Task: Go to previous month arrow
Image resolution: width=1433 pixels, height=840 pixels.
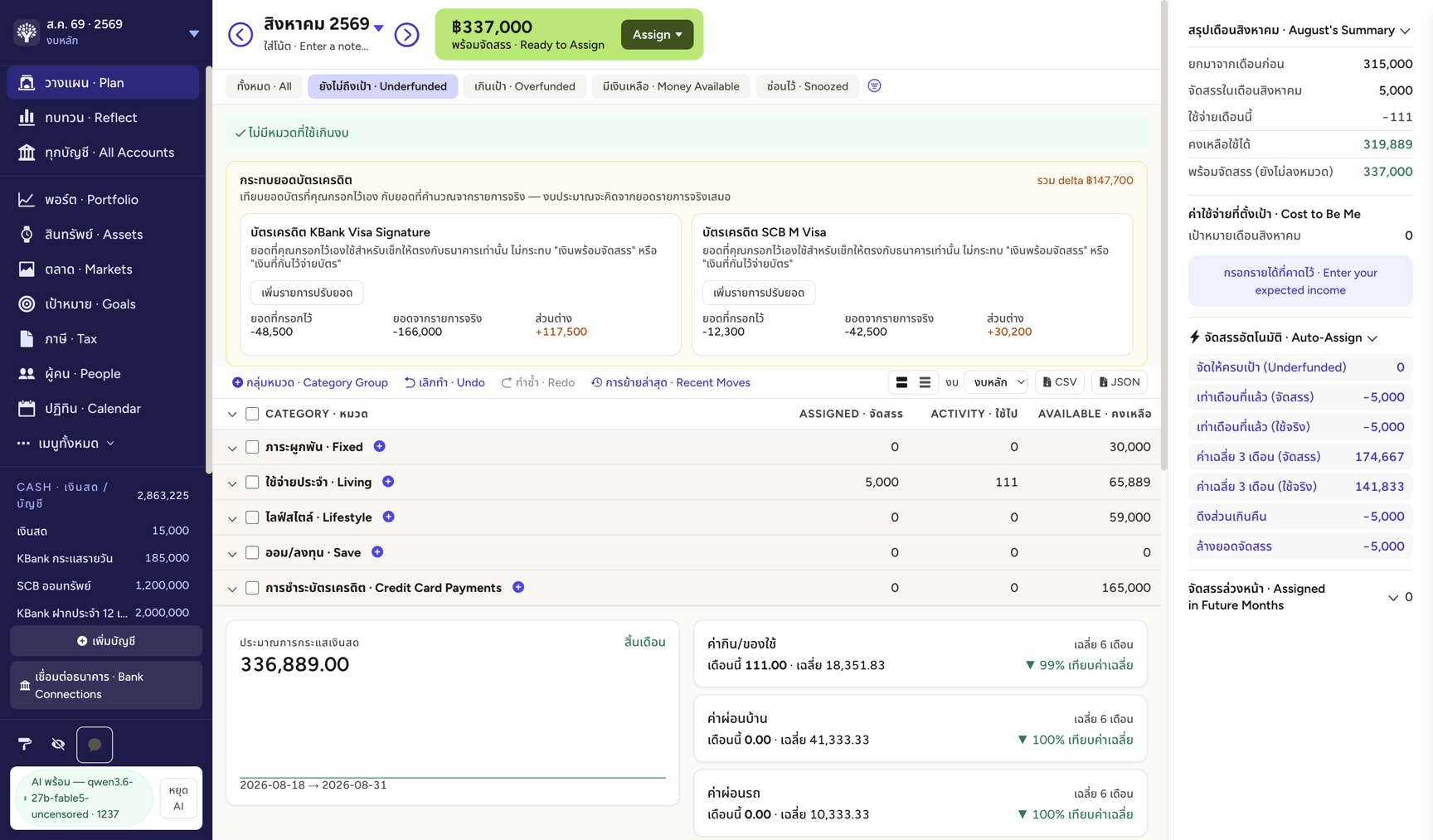Action: 240,35
